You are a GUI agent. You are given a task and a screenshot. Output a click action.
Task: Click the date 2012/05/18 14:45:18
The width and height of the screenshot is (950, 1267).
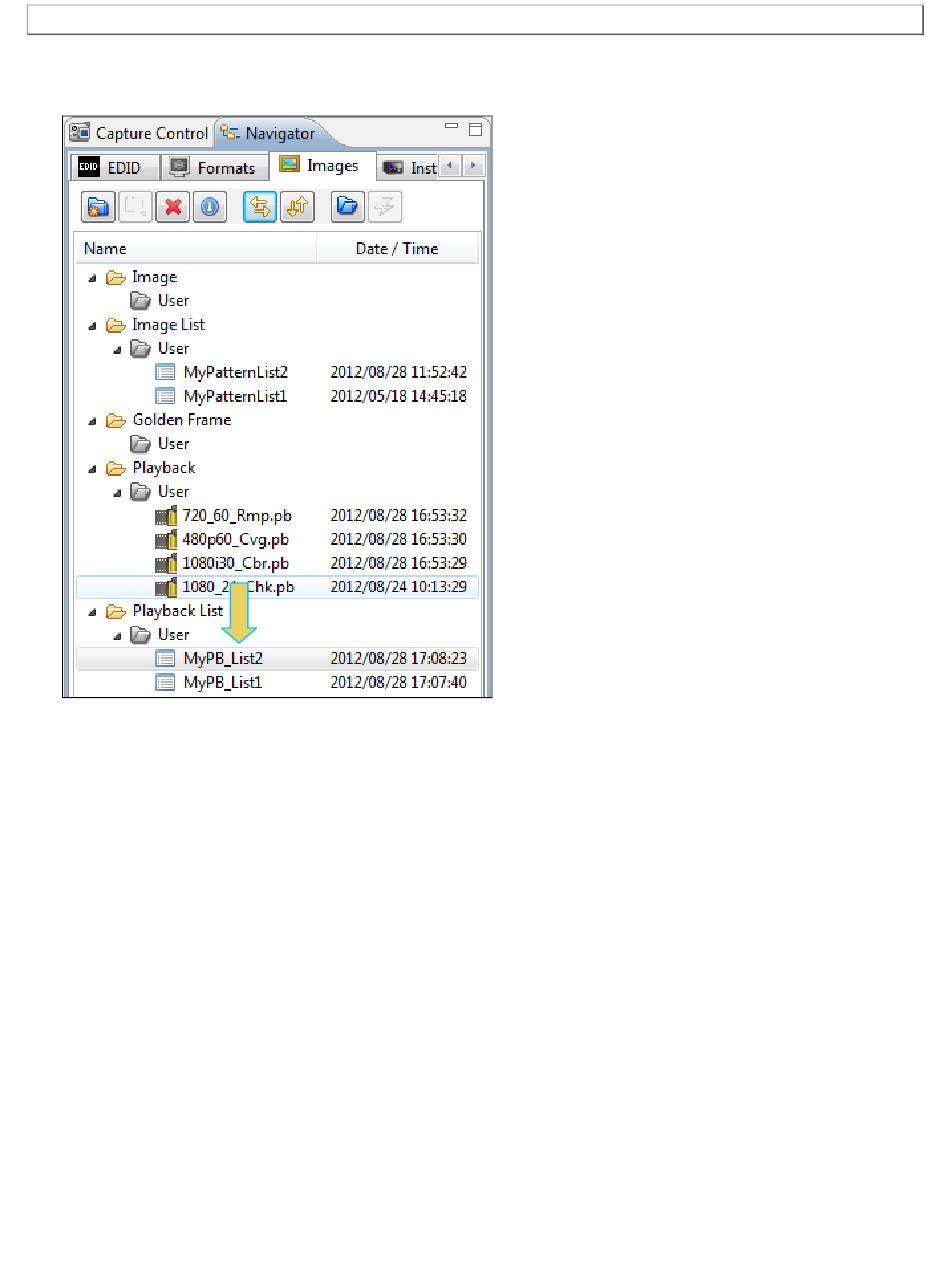point(398,396)
